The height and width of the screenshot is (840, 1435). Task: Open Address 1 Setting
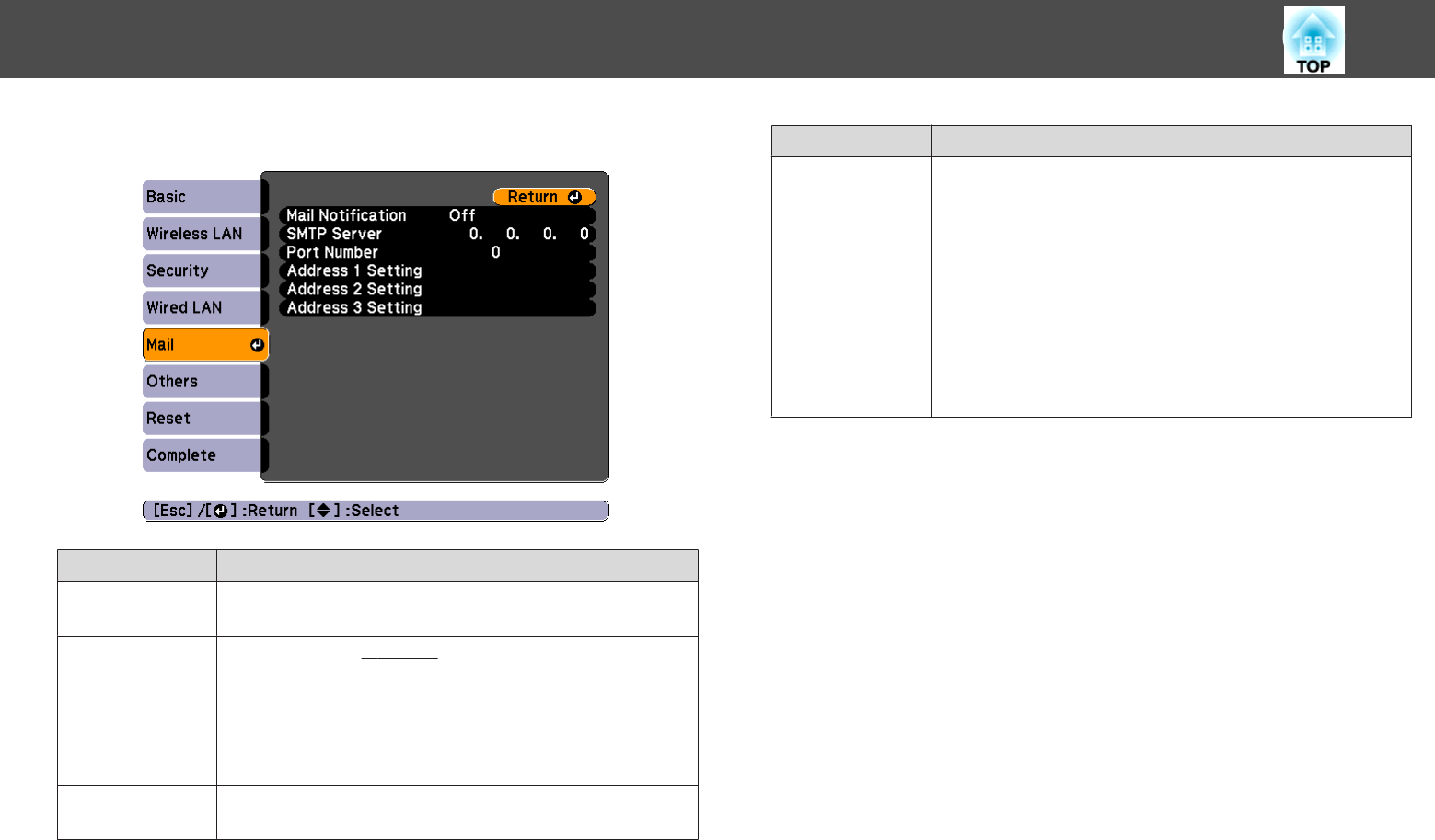437,270
